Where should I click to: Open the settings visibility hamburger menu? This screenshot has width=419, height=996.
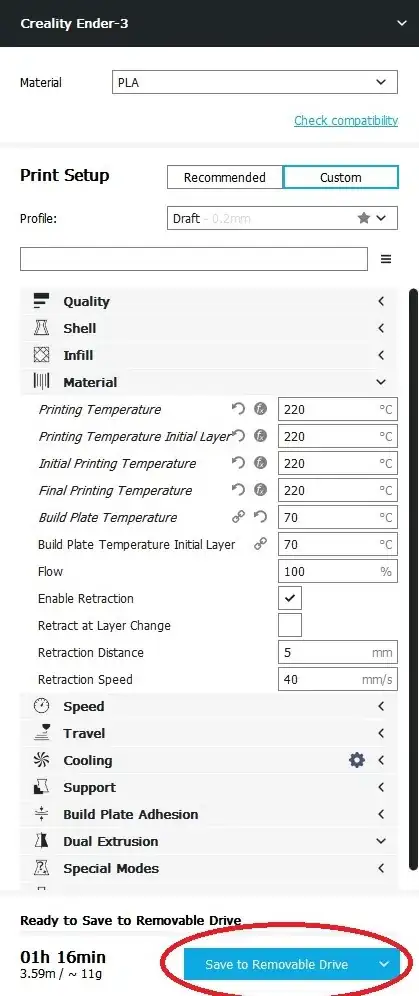coord(386,259)
